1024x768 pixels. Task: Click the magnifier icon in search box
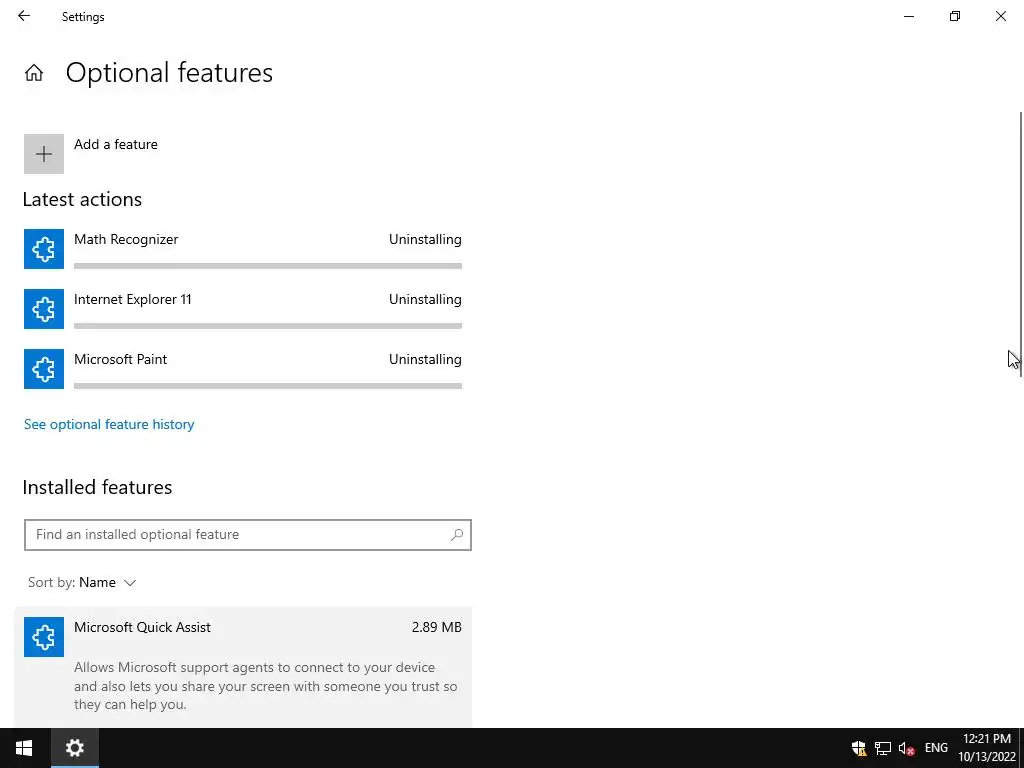tap(457, 535)
